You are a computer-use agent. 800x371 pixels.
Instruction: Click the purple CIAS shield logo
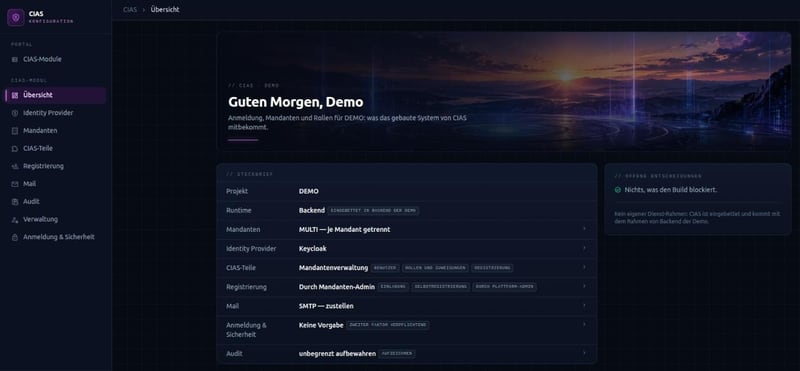tap(15, 17)
